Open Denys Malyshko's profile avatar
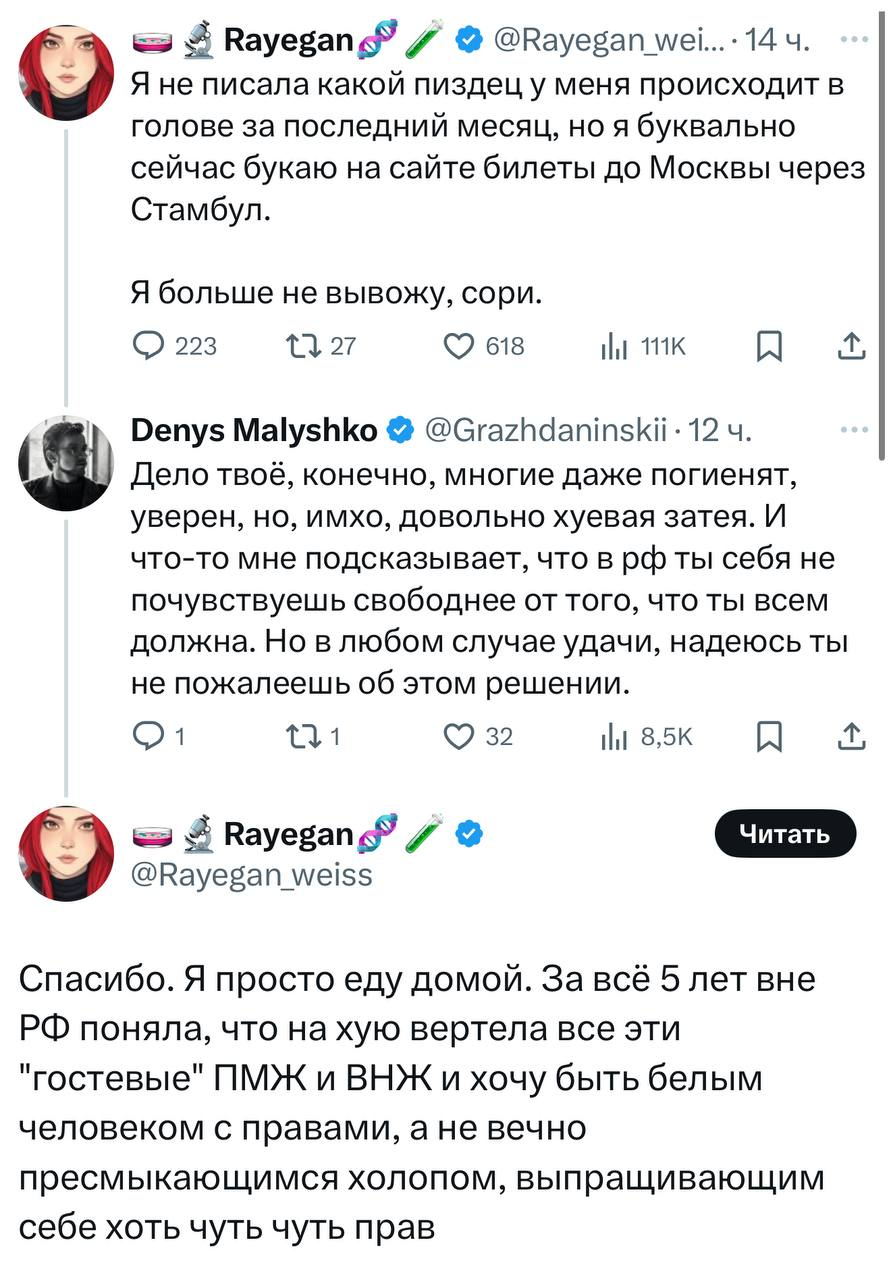 66,462
